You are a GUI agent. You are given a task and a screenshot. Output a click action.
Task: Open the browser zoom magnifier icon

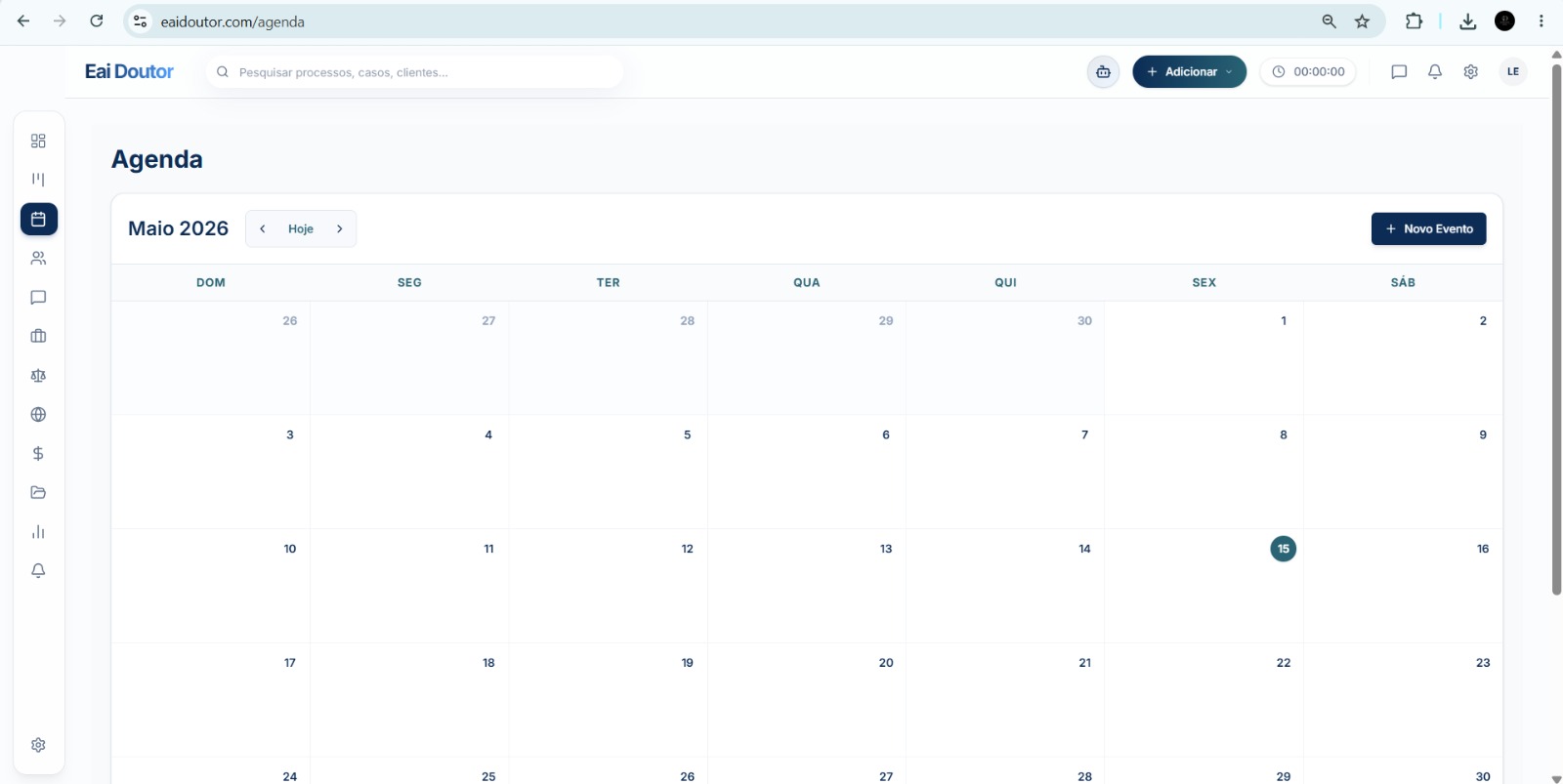(x=1329, y=21)
